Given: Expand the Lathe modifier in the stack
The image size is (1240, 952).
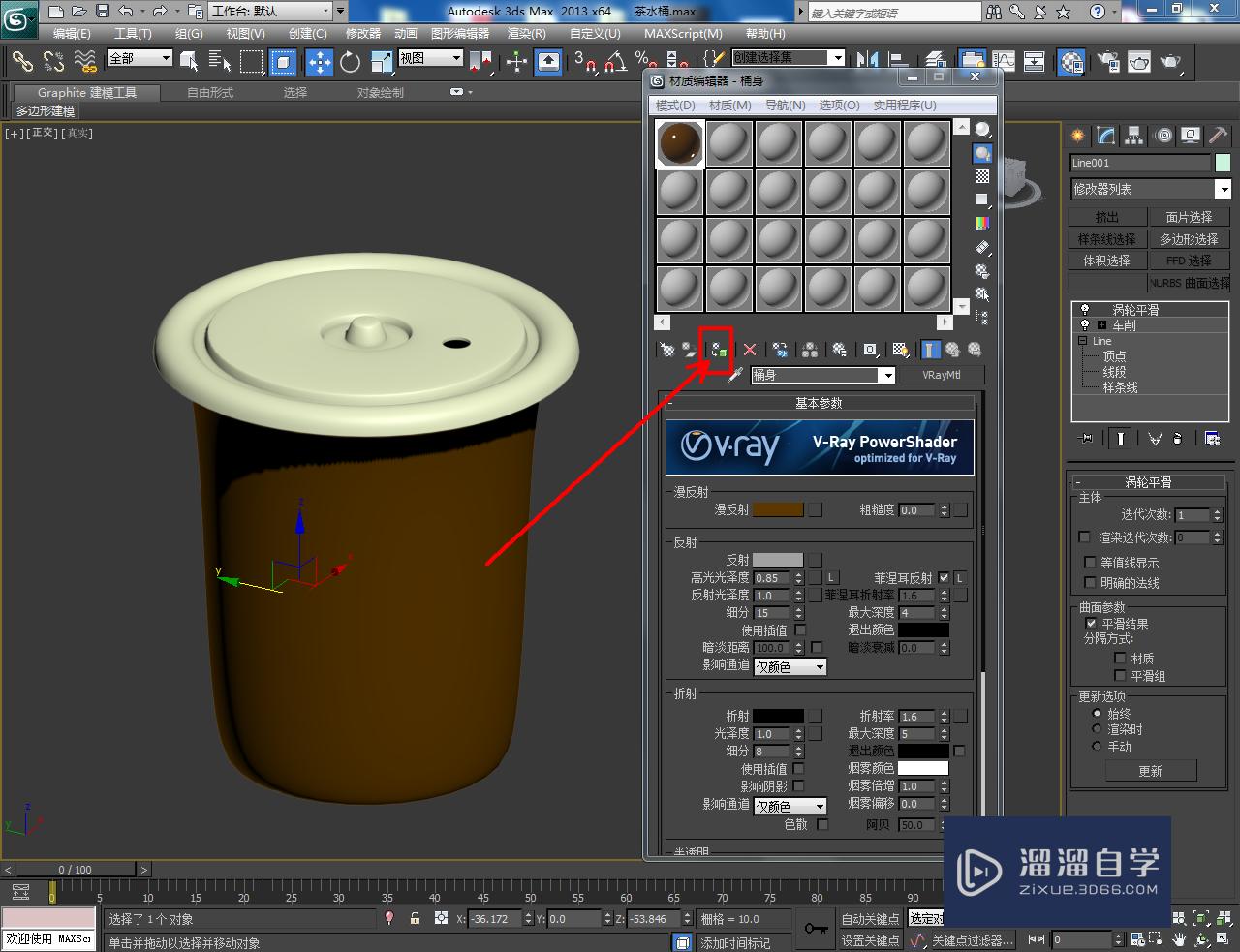Looking at the screenshot, I should point(1101,325).
